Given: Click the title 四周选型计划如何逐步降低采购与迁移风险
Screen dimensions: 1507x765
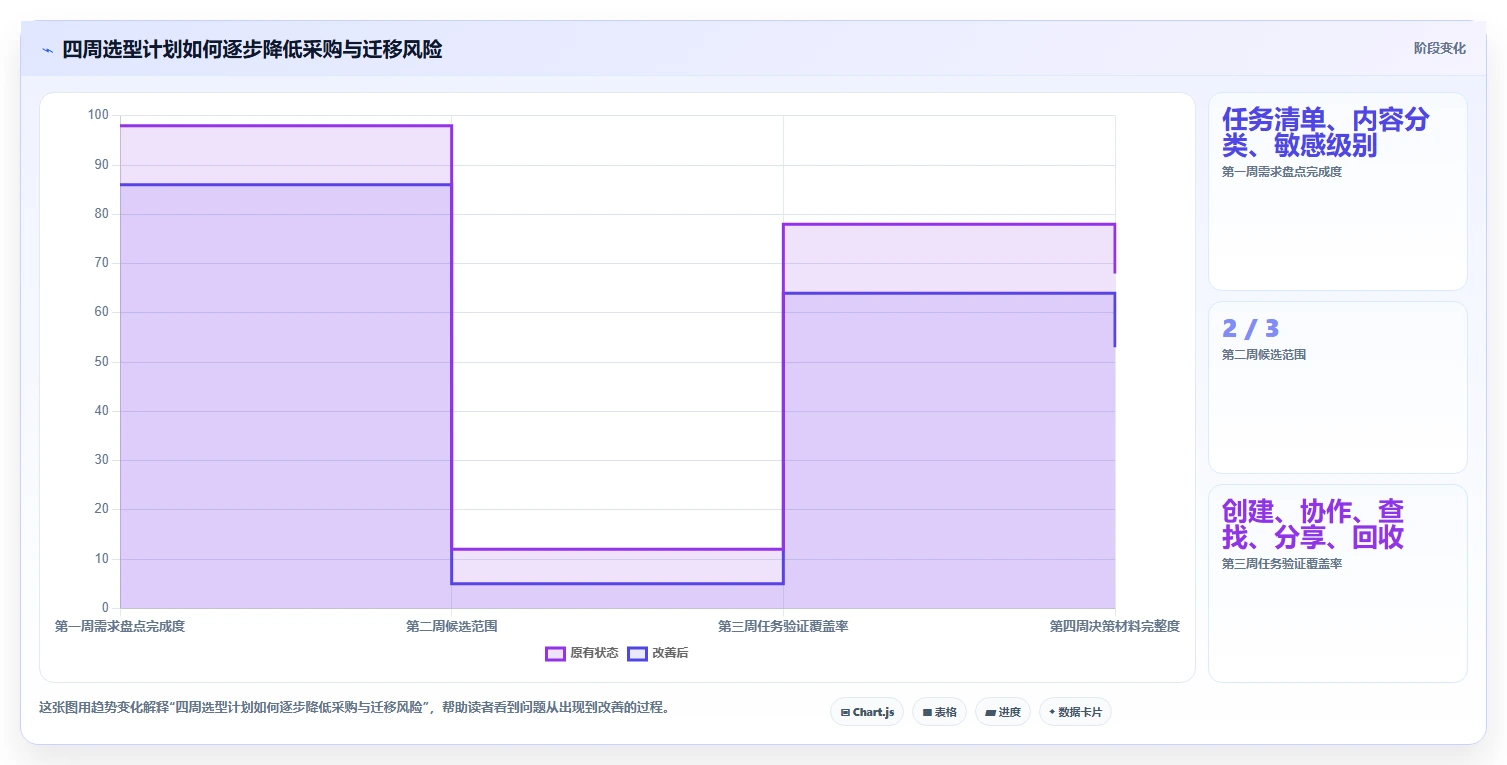Looking at the screenshot, I should pyautogui.click(x=252, y=49).
